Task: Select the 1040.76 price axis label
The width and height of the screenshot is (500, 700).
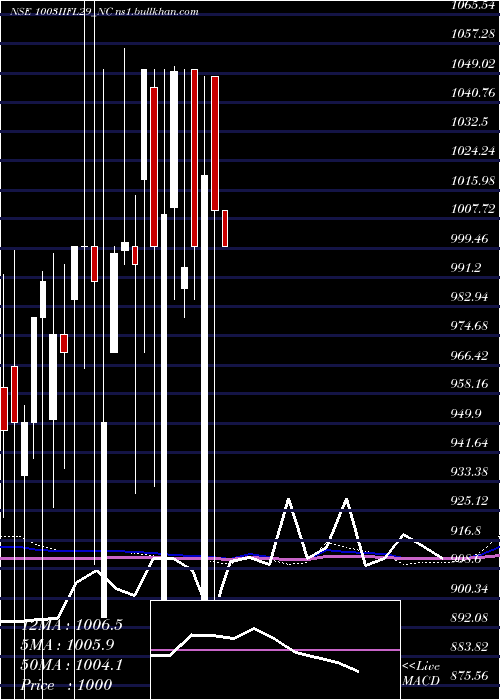Action: tap(473, 92)
